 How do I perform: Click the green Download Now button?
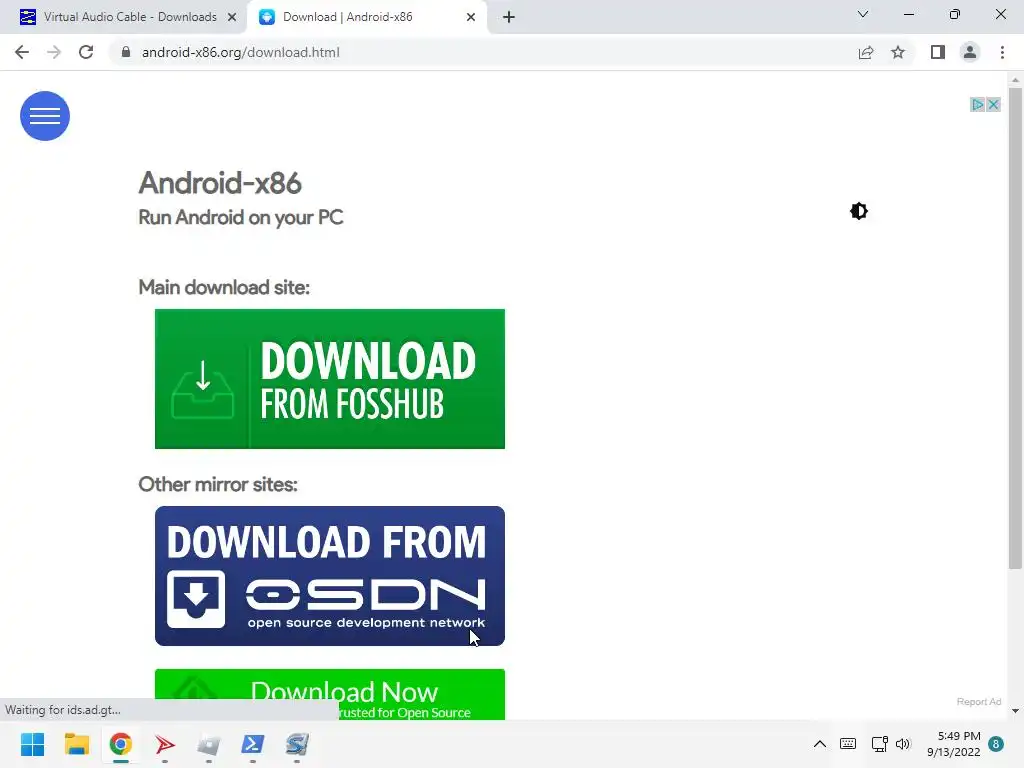pyautogui.click(x=330, y=694)
